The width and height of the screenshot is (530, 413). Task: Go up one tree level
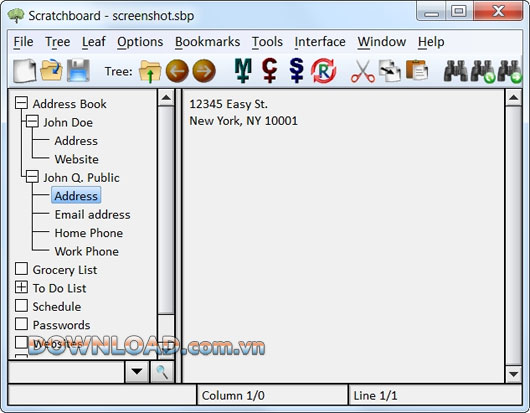(150, 71)
